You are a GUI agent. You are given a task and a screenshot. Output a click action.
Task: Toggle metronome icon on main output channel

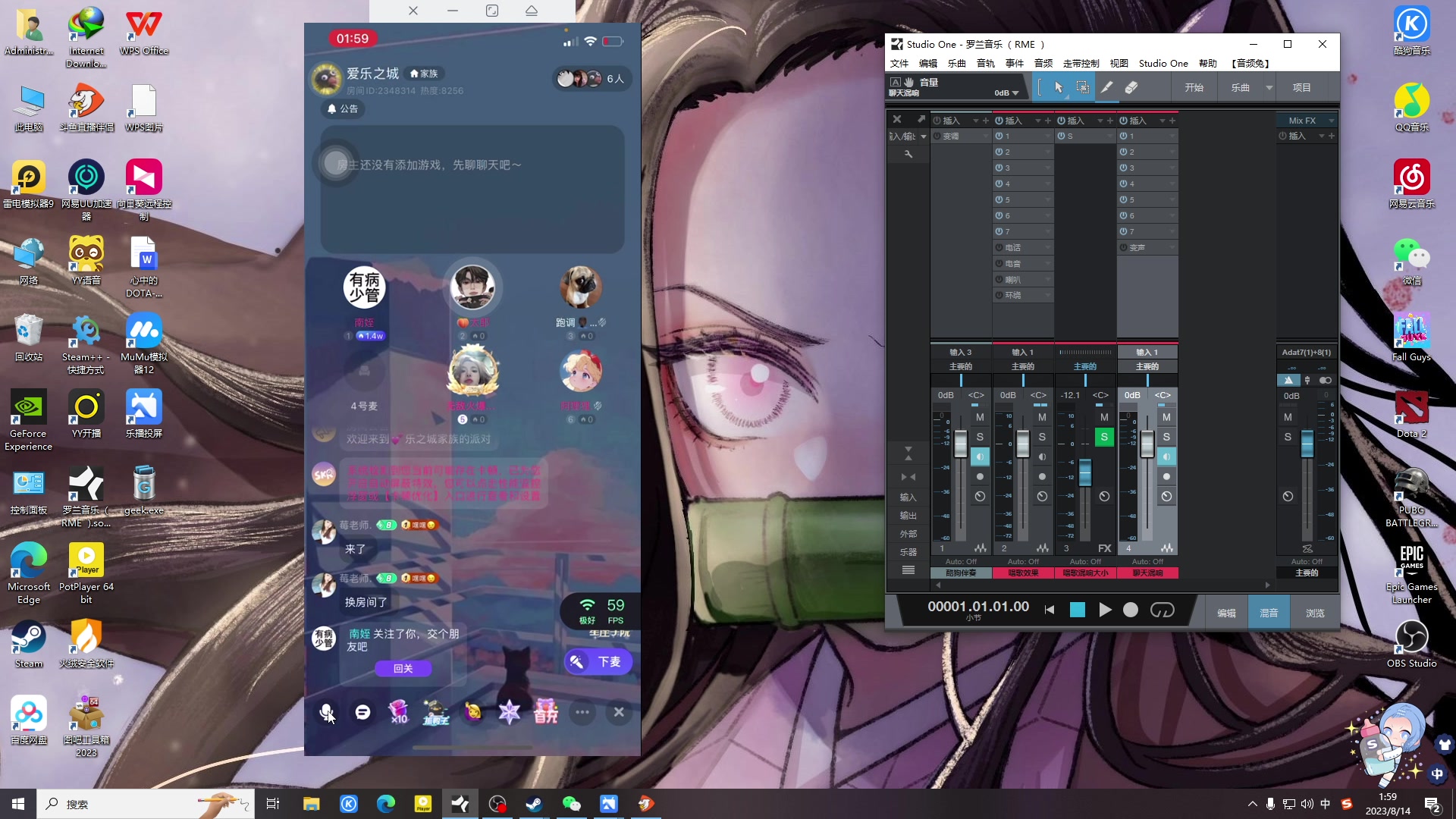(x=1288, y=380)
